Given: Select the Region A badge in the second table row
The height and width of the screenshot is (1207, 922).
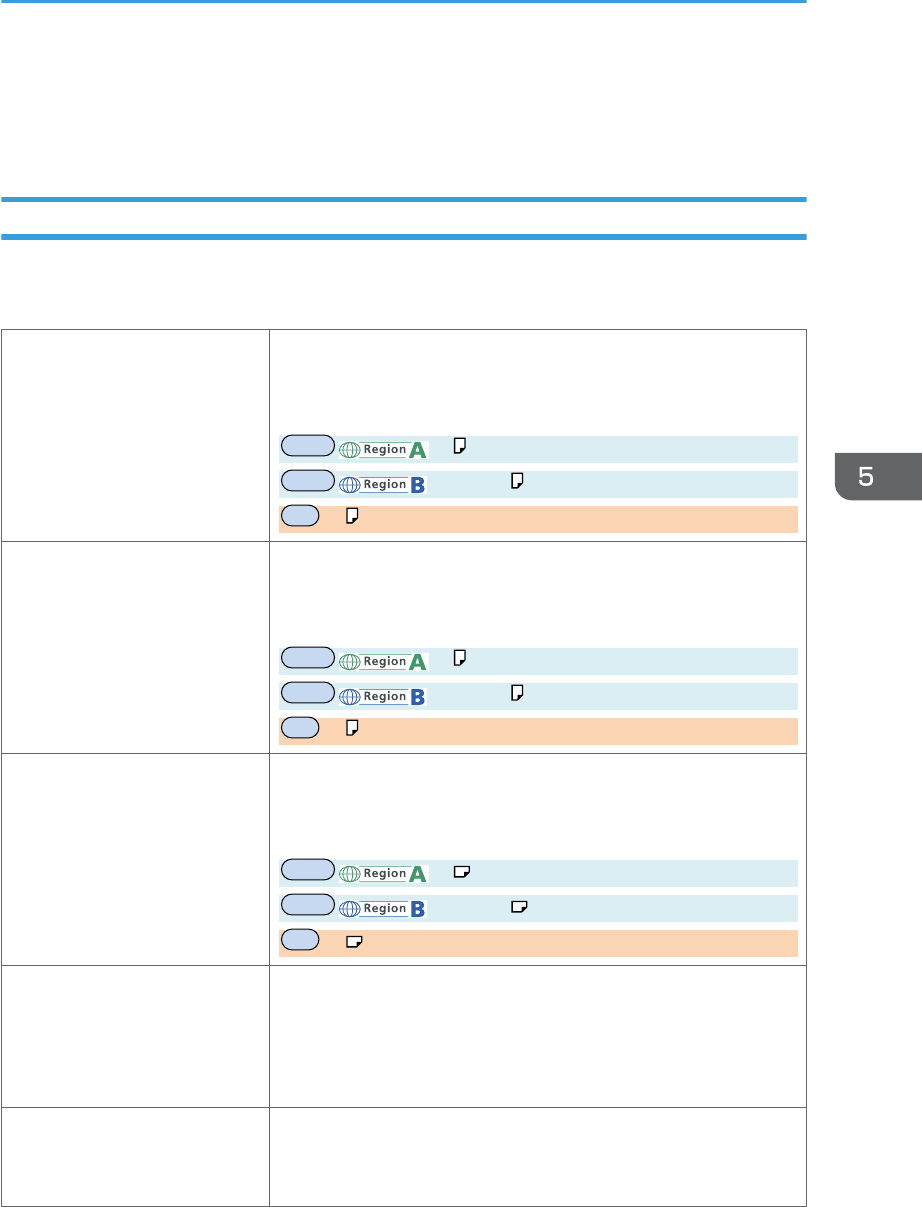Looking at the screenshot, I should coord(384,661).
